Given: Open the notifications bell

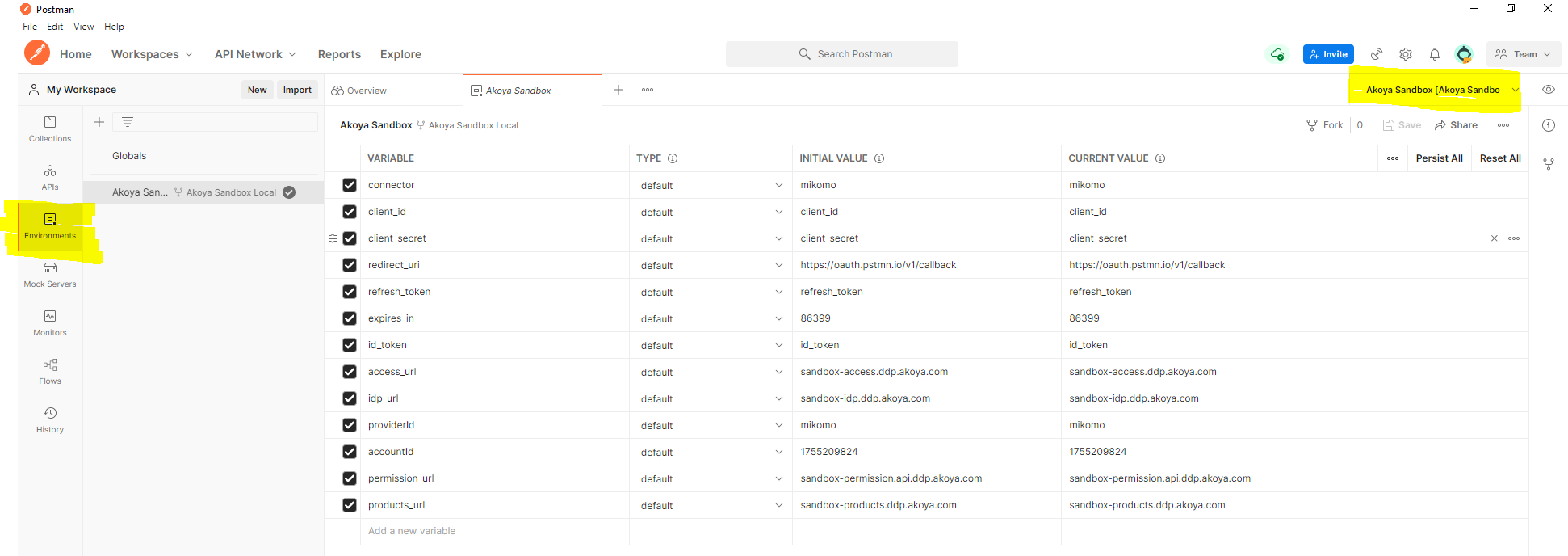Looking at the screenshot, I should point(1435,54).
